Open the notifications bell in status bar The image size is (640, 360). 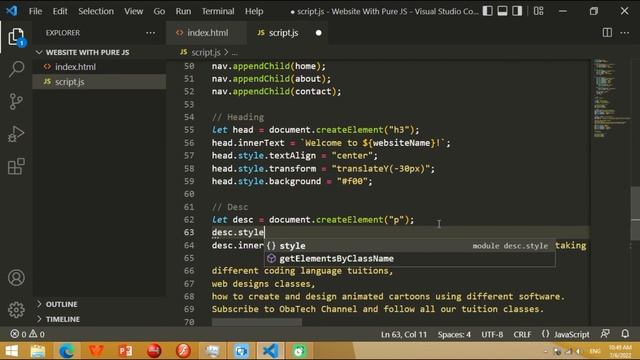[x=625, y=334]
